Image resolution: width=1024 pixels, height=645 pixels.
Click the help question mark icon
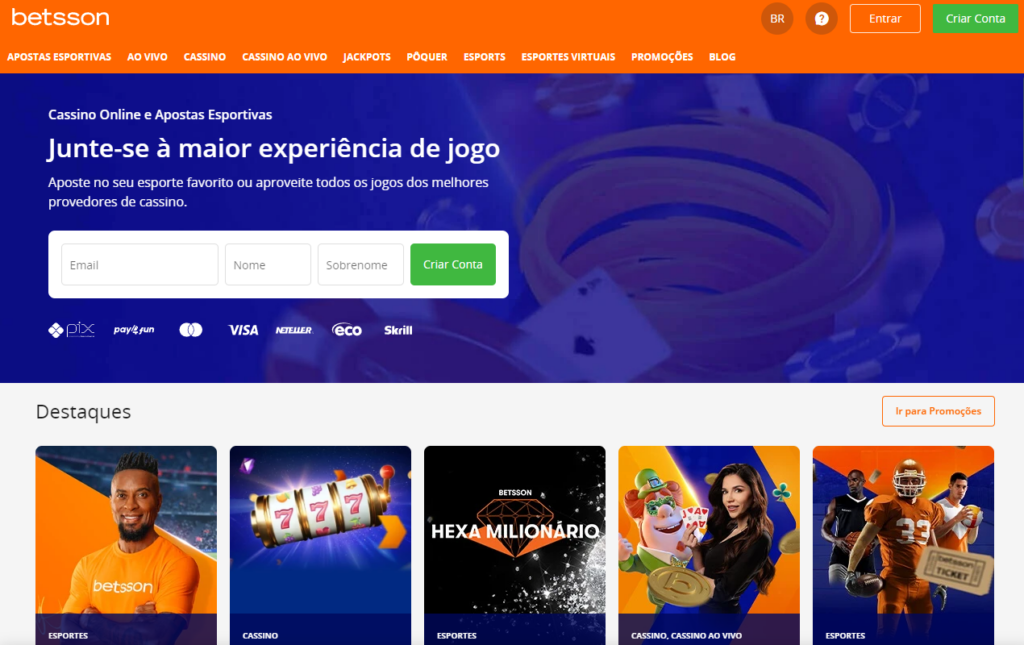point(822,18)
